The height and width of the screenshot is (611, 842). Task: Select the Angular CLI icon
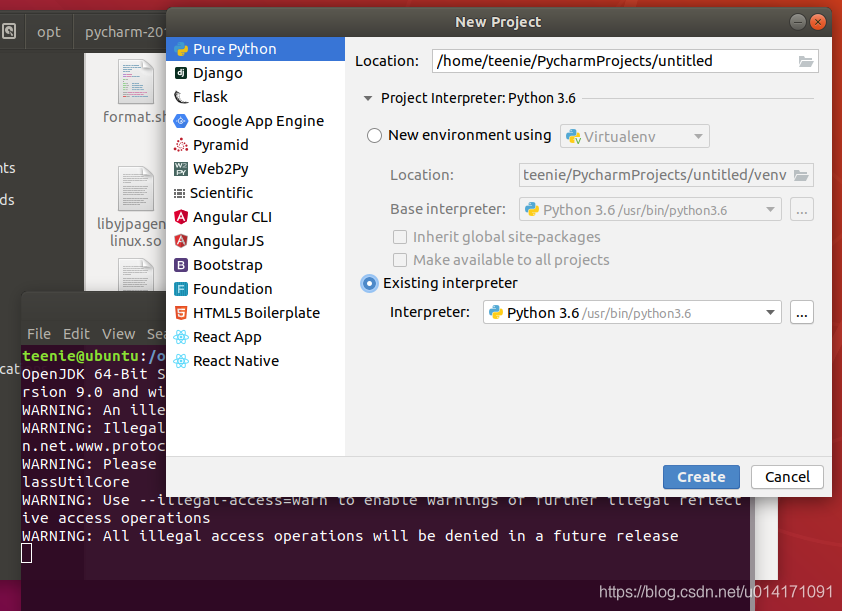(x=181, y=217)
